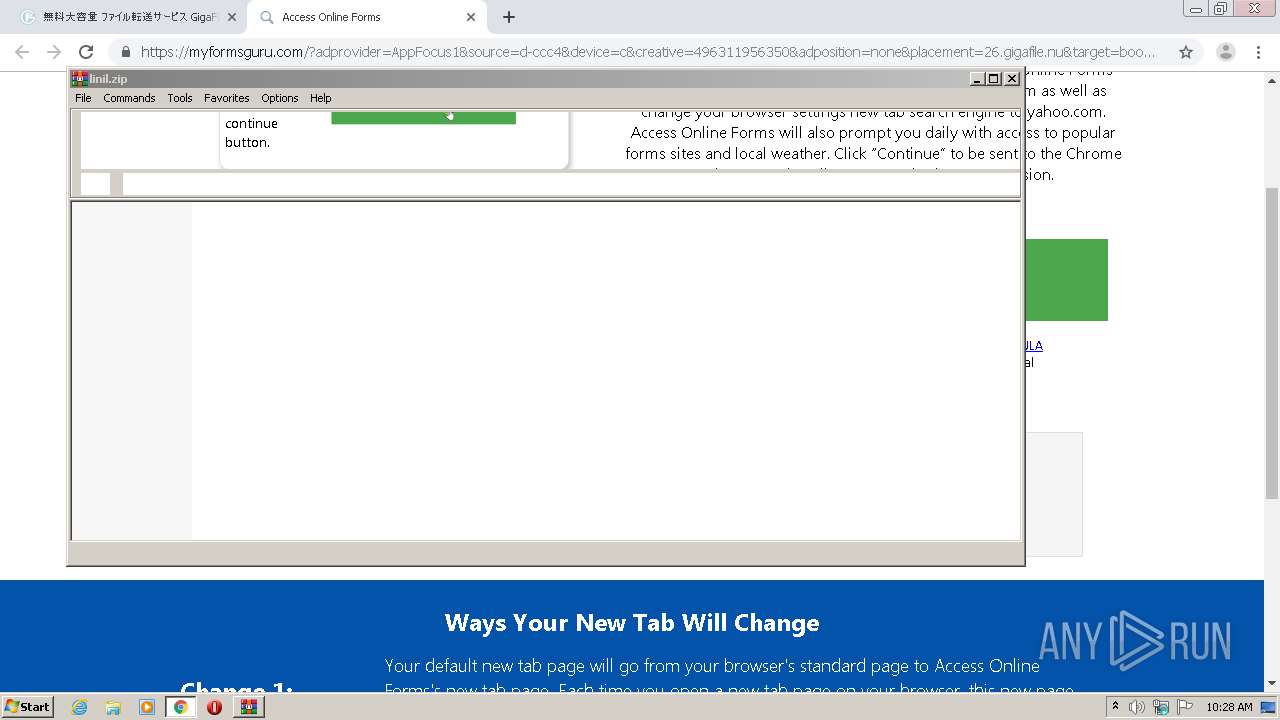Maximize the linil.zip WinRAR window
Viewport: 1280px width, 720px height.
994,79
